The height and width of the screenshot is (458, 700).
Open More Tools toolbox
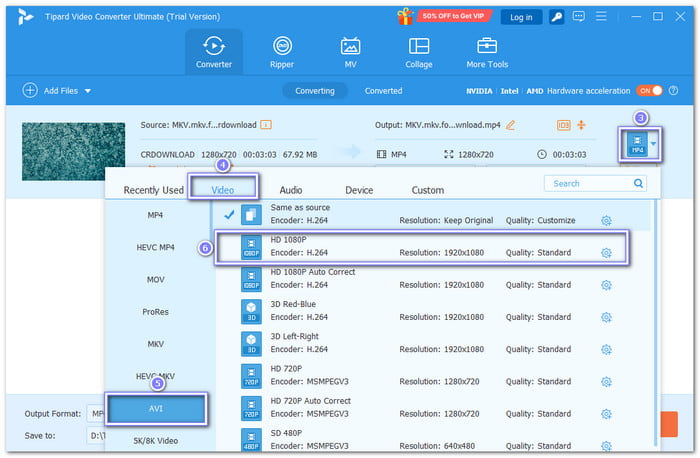[x=487, y=52]
